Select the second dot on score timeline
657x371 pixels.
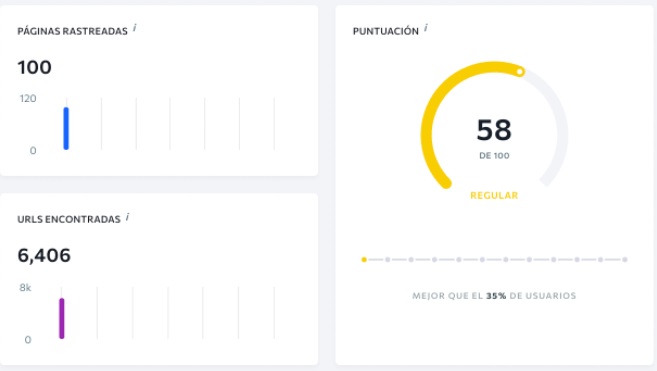tap(388, 259)
